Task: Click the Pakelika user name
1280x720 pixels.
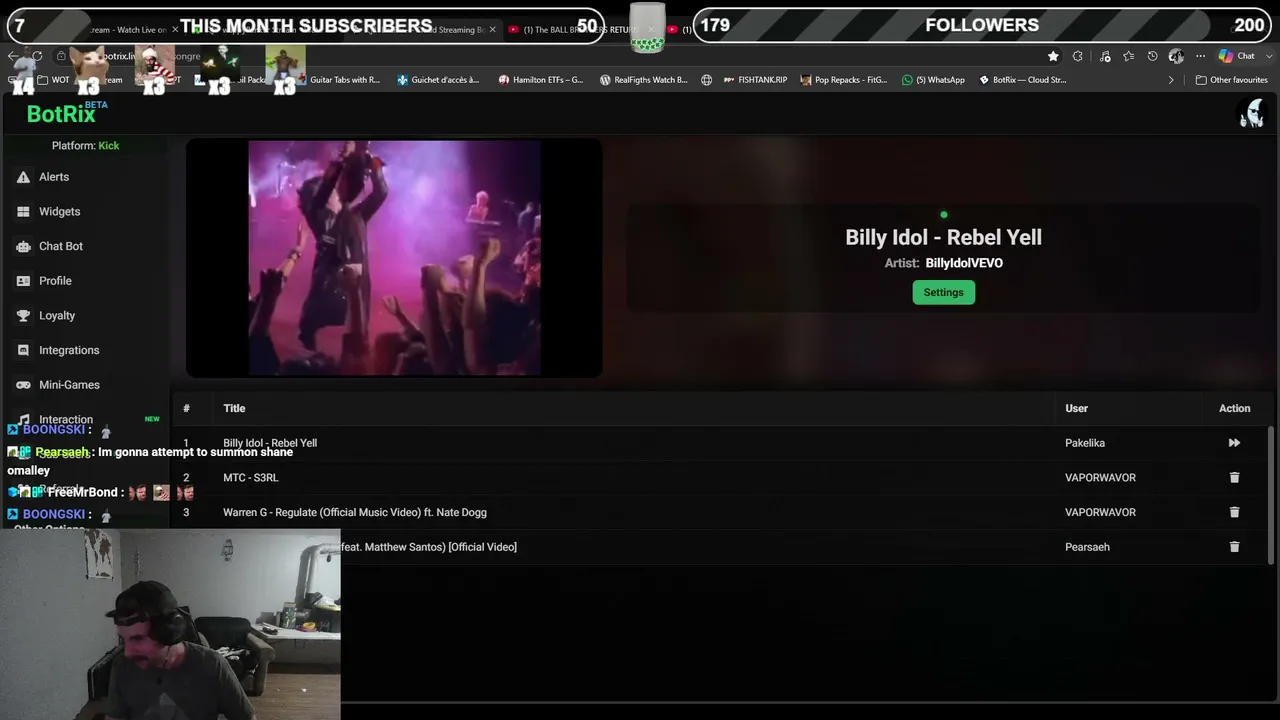Action: pyautogui.click(x=1085, y=443)
